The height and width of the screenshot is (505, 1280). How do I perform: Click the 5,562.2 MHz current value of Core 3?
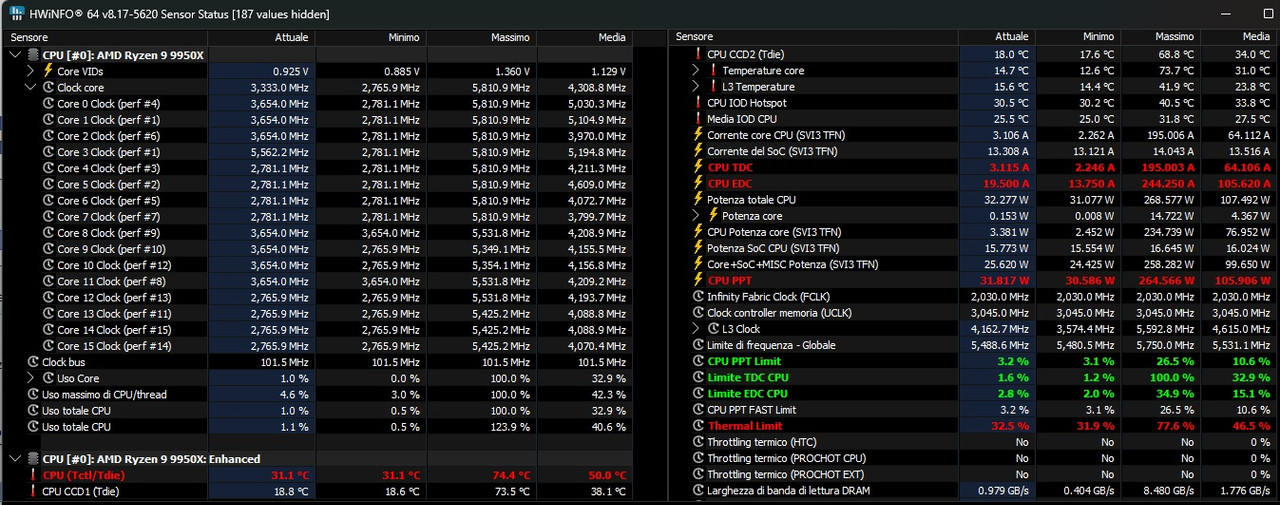coord(279,152)
